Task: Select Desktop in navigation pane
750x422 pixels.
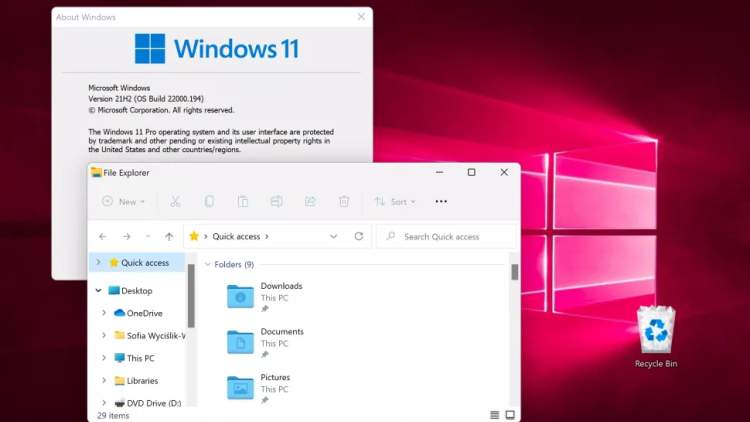Action: 137,290
